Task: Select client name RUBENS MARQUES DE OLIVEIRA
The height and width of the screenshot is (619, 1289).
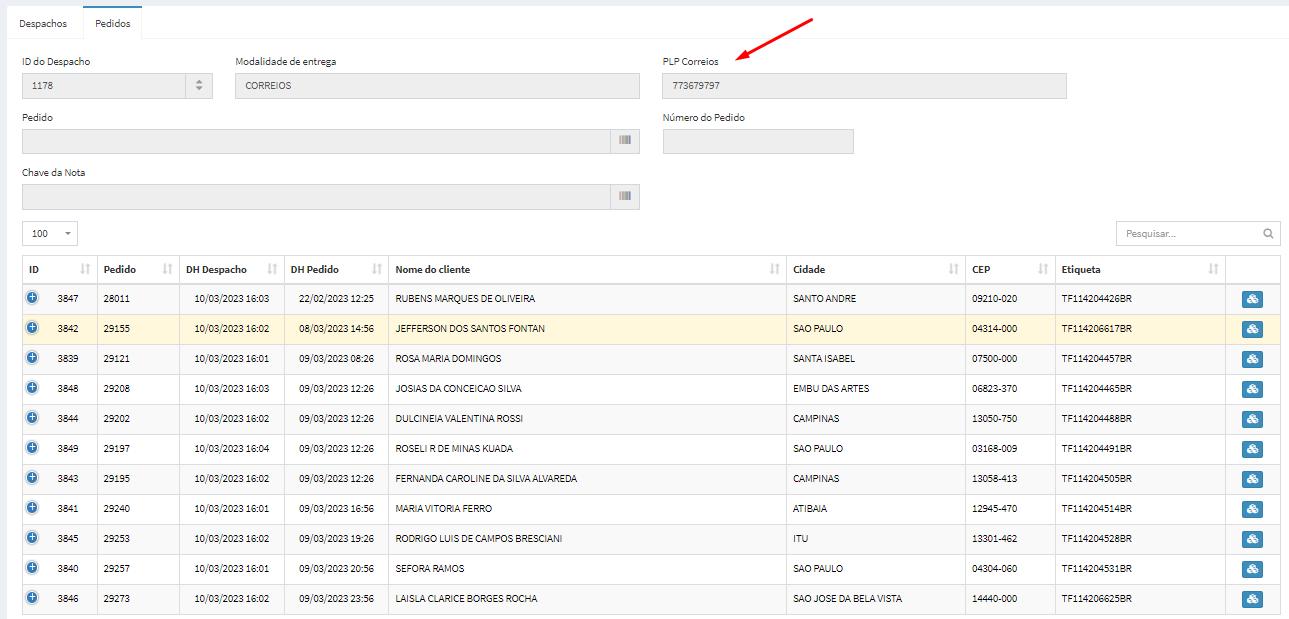Action: coord(465,299)
